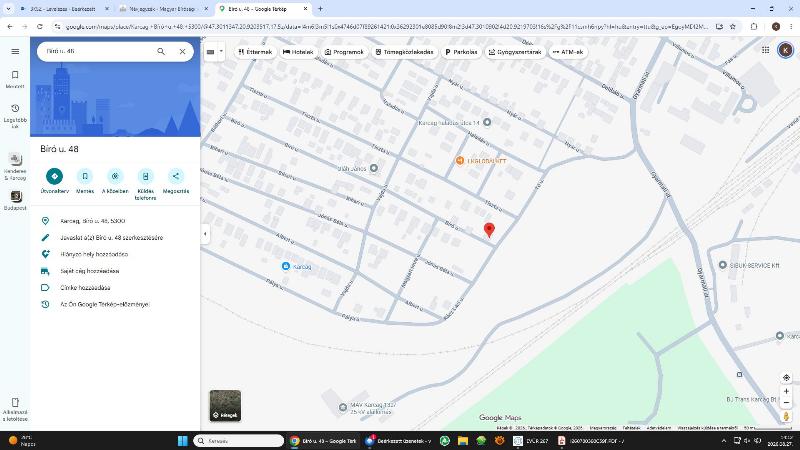800x450 pixels.
Task: Click the orange LKALOBAL KFT marker
Action: 460,161
